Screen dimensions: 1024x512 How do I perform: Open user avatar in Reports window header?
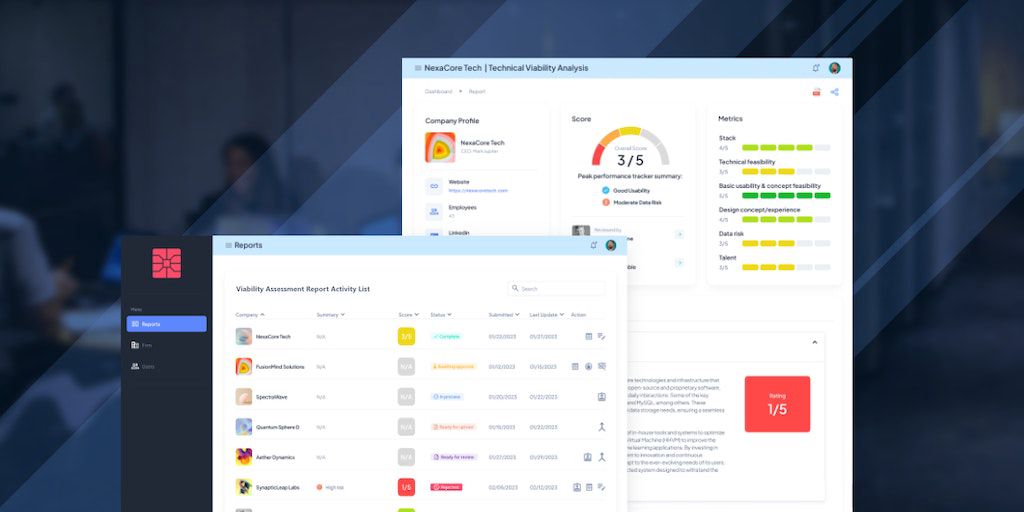point(611,246)
